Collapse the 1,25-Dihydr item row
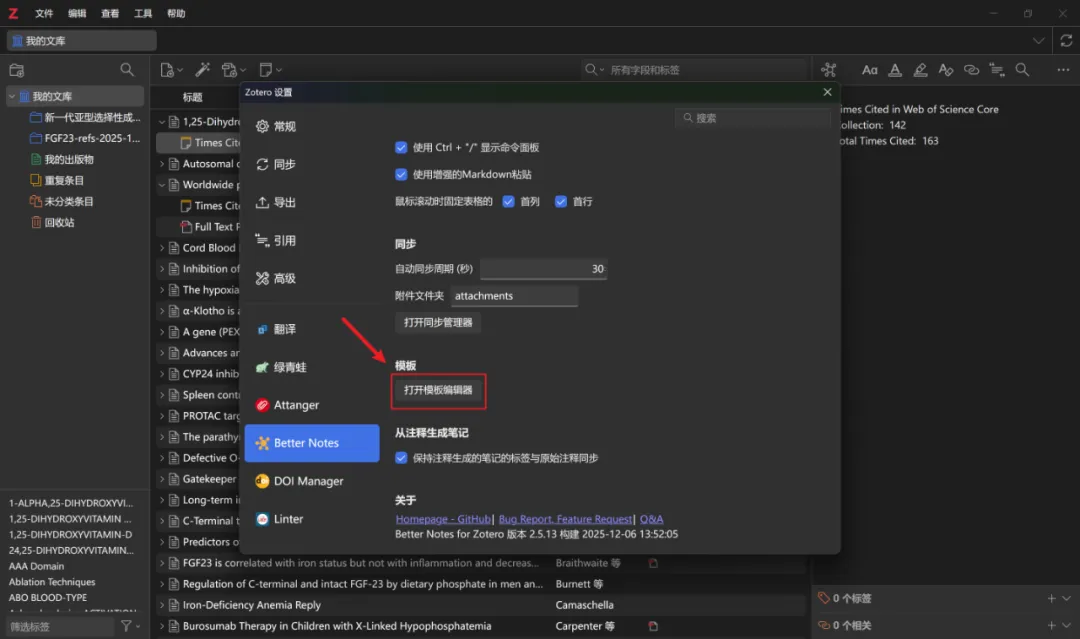The image size is (1080, 639). coord(162,122)
